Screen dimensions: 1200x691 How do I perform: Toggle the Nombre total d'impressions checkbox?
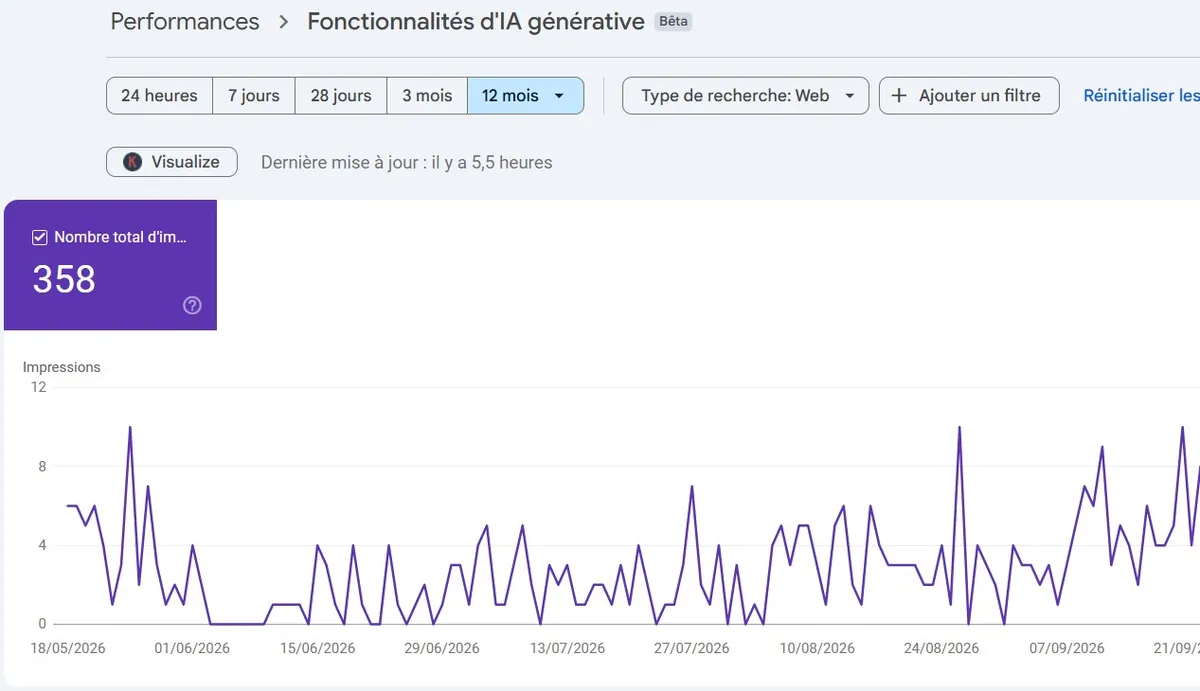click(x=40, y=238)
